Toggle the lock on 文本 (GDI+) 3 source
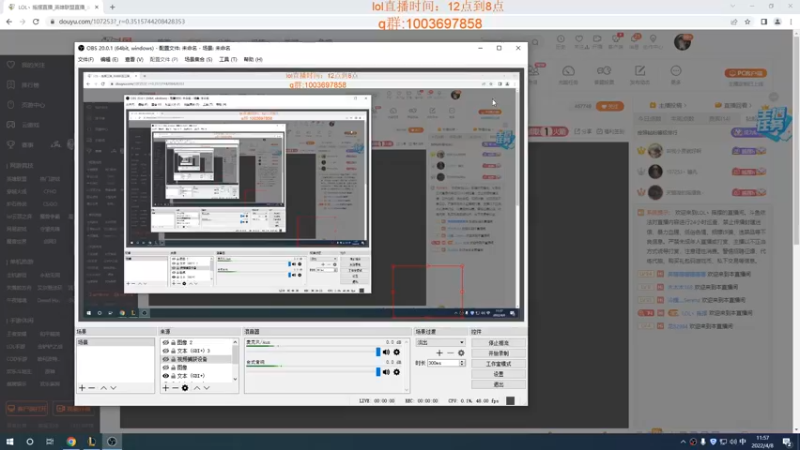800x450 pixels. 173,351
